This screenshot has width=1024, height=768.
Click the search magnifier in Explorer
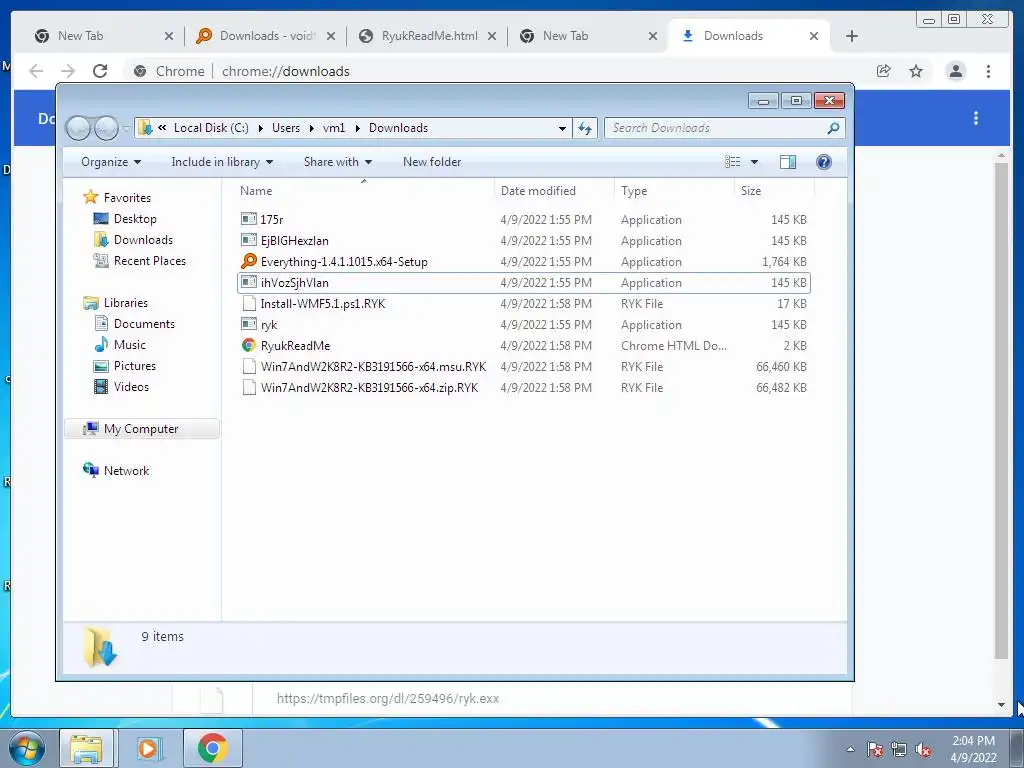[833, 128]
